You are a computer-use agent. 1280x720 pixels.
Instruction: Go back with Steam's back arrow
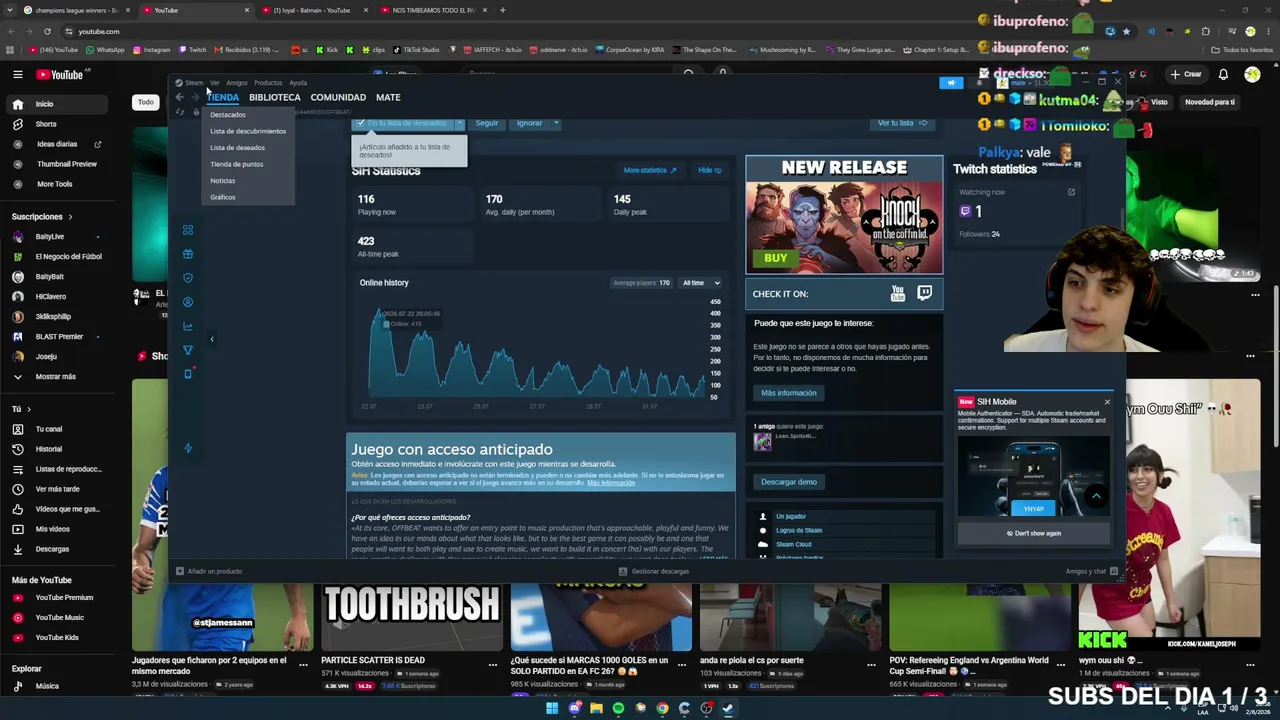point(179,97)
